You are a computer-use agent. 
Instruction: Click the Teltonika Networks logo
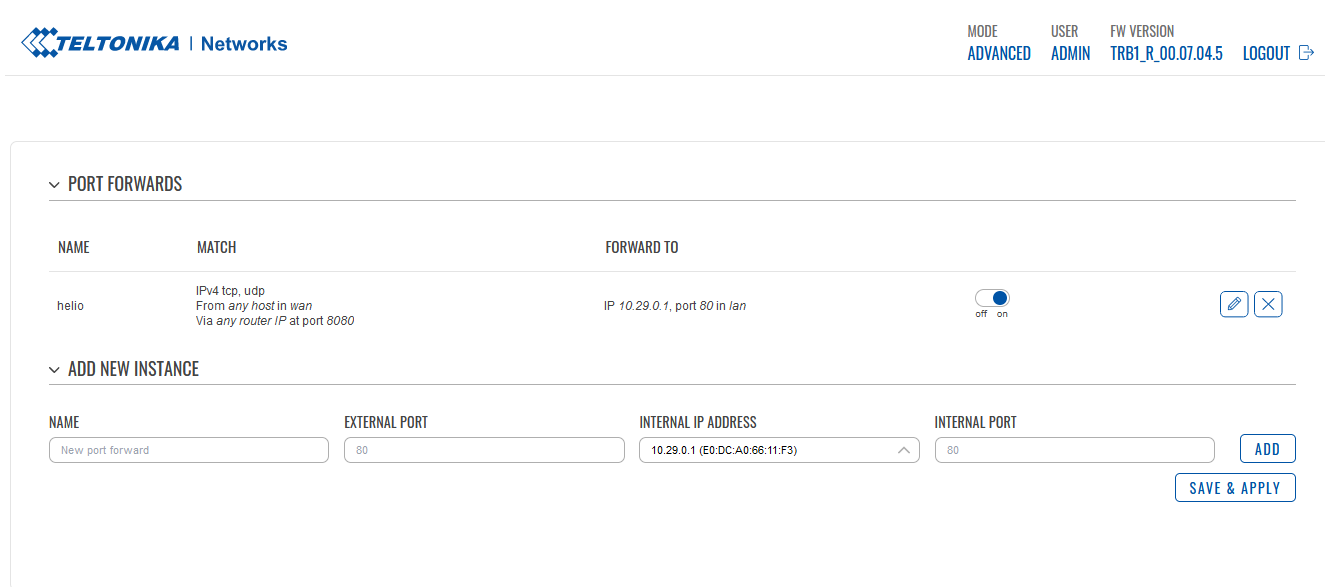tap(154, 43)
